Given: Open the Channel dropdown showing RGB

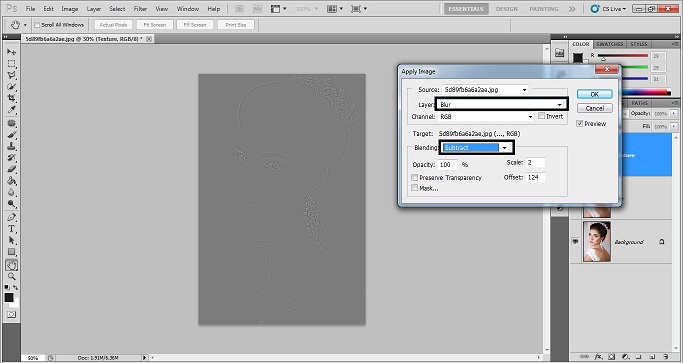Looking at the screenshot, I should tap(486, 117).
